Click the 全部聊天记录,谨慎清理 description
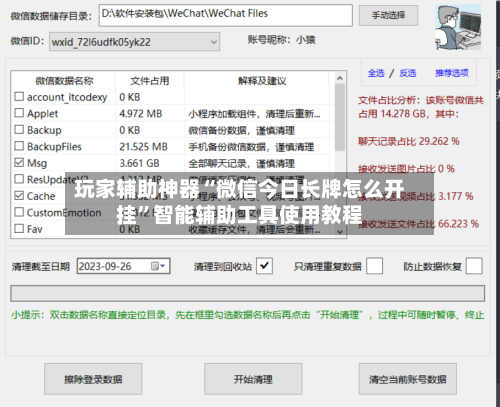The width and height of the screenshot is (500, 407). 242,163
